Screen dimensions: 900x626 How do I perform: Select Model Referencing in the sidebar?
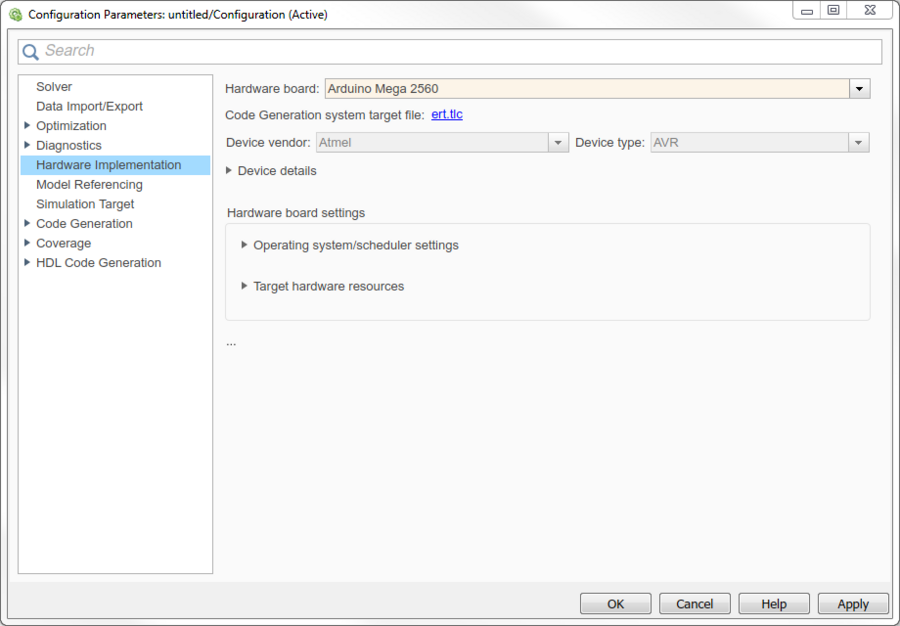(89, 184)
